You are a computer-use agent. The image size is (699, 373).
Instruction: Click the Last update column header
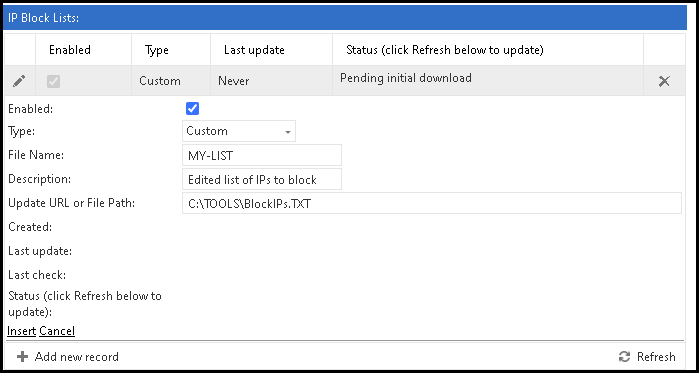pyautogui.click(x=254, y=50)
